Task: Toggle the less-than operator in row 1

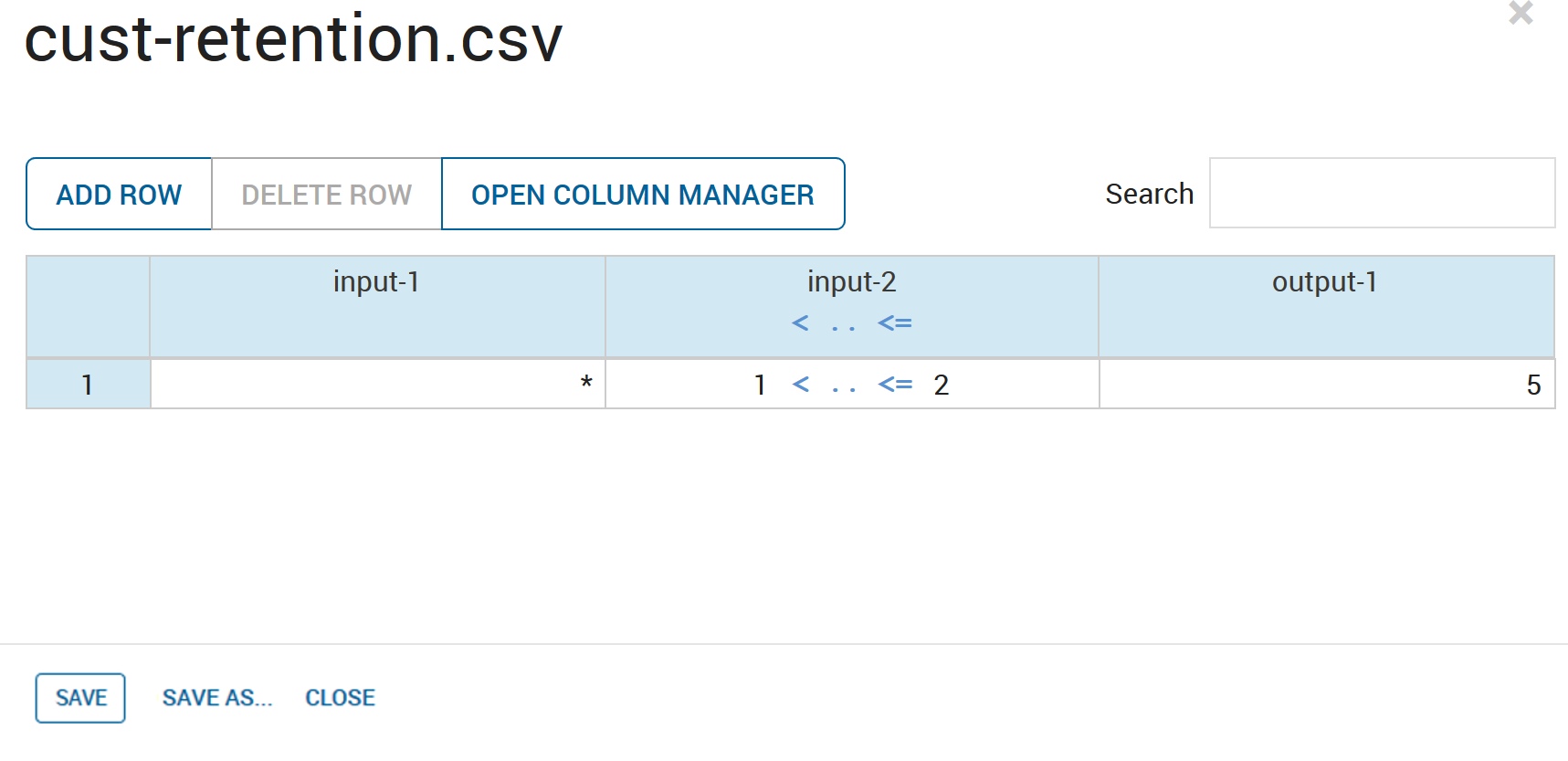Action: point(801,385)
